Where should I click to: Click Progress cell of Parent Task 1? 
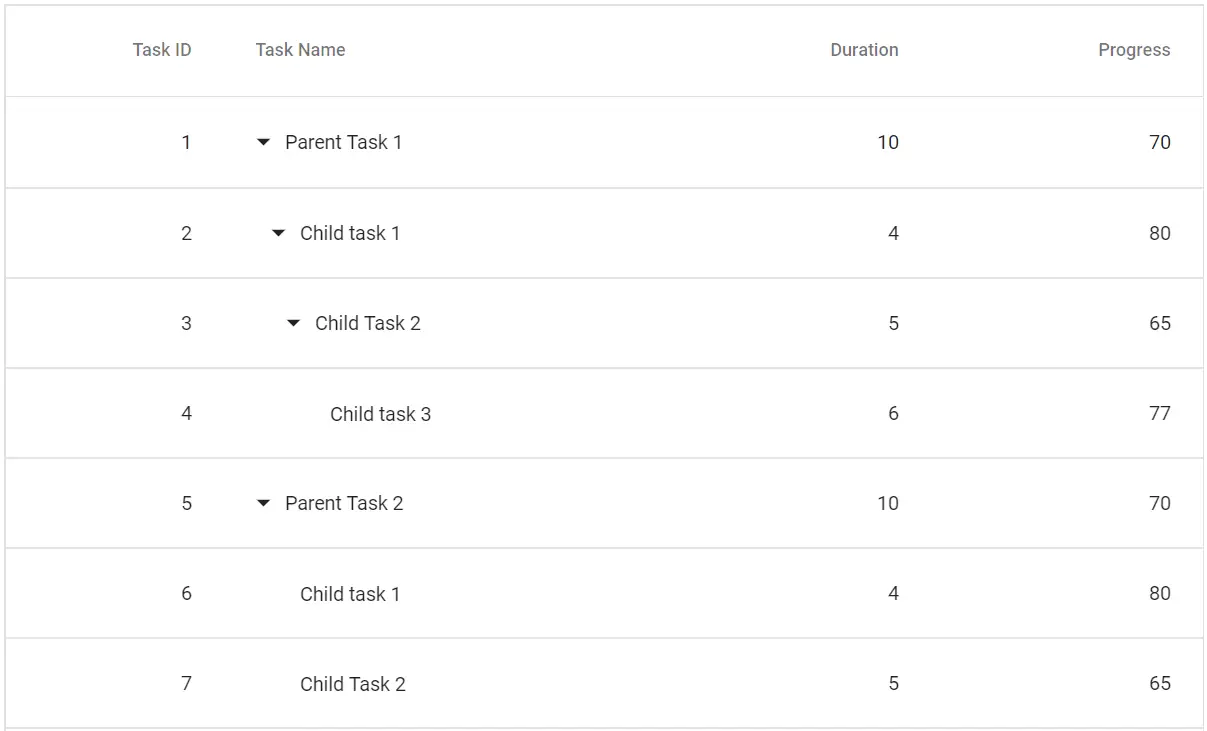point(1159,143)
